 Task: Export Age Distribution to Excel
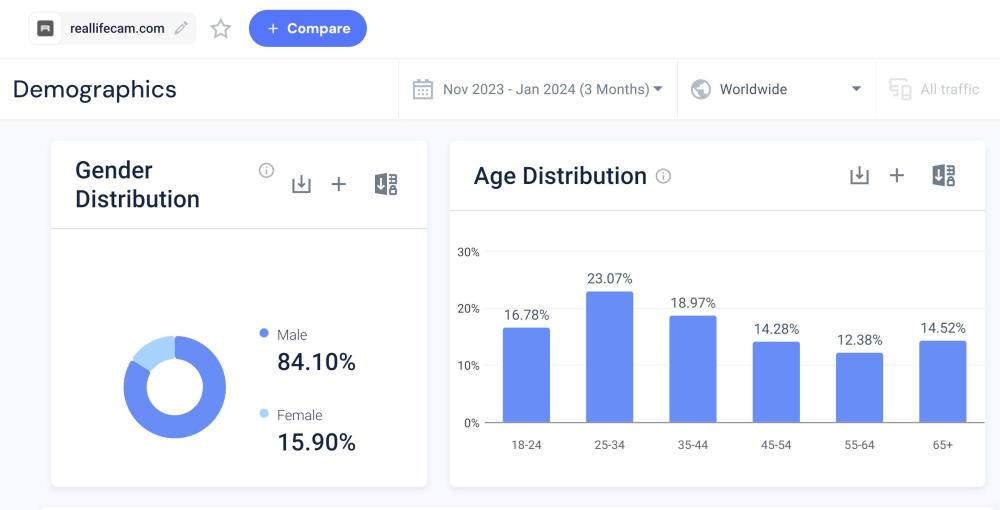pyautogui.click(x=943, y=176)
